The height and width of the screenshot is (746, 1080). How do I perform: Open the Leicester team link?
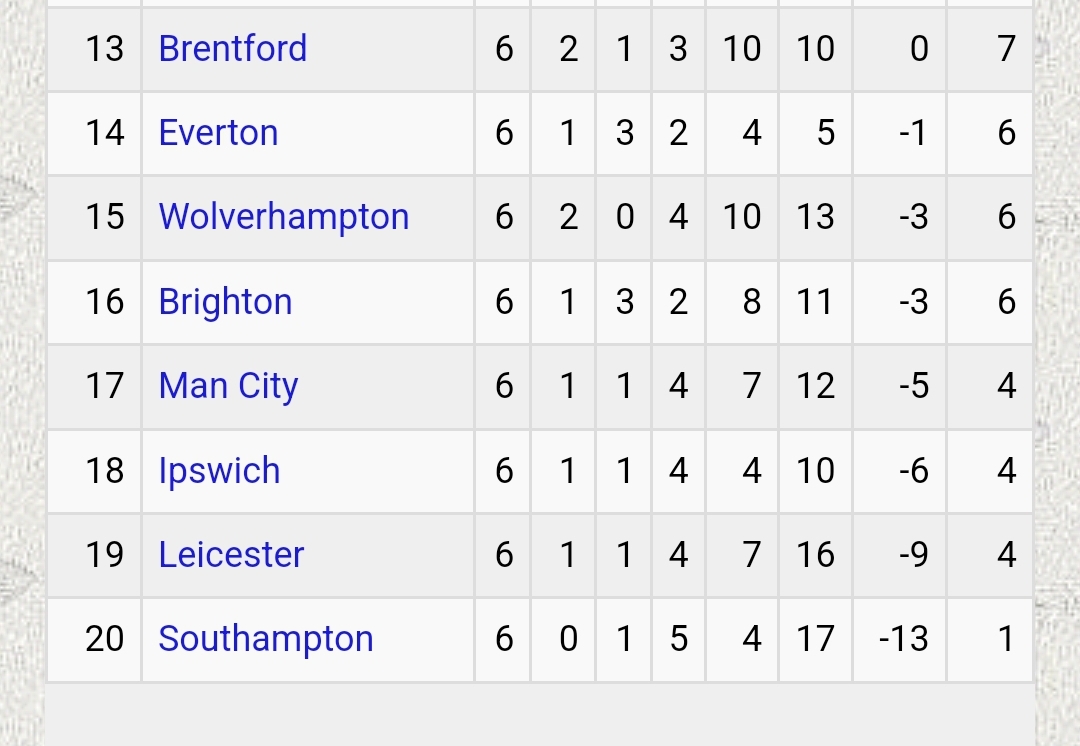tap(231, 555)
